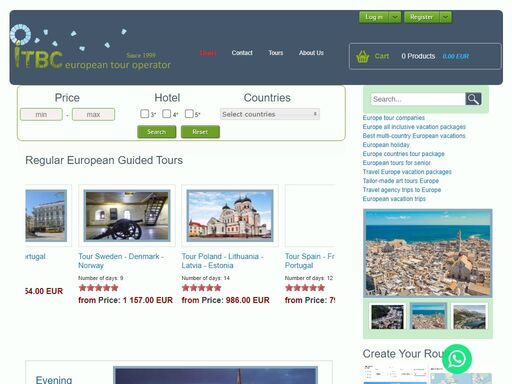Viewport: 512px width, 384px height.
Task: Click the Orthodox cathedral tour thumbnail
Action: click(230, 215)
